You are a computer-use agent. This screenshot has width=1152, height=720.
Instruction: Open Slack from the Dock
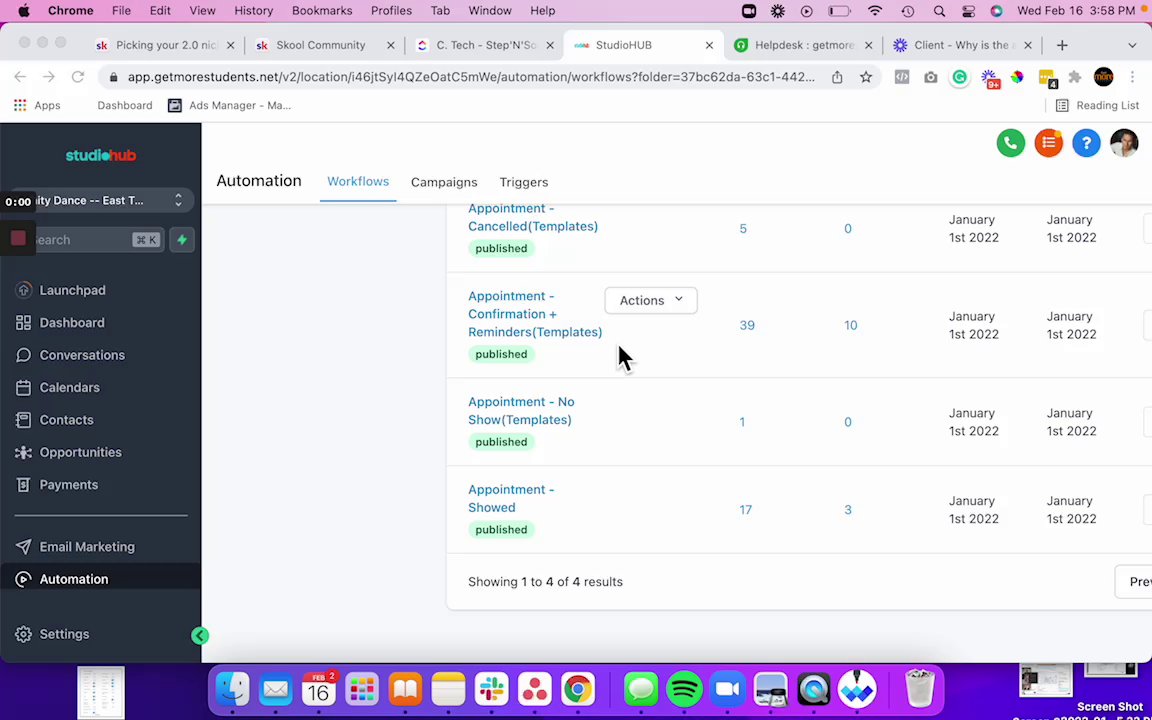(x=492, y=690)
